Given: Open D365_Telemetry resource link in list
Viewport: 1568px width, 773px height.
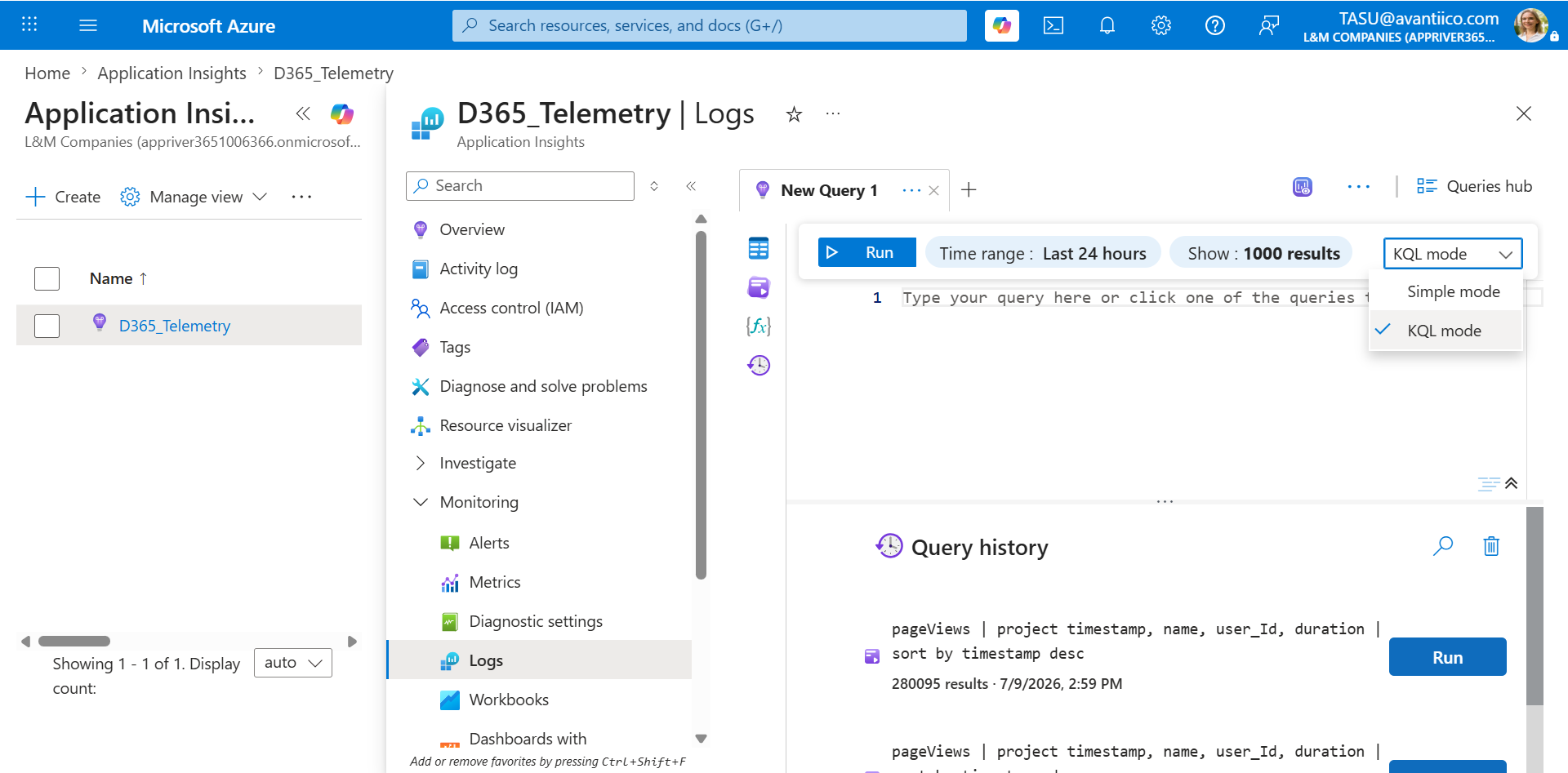Looking at the screenshot, I should pyautogui.click(x=175, y=326).
